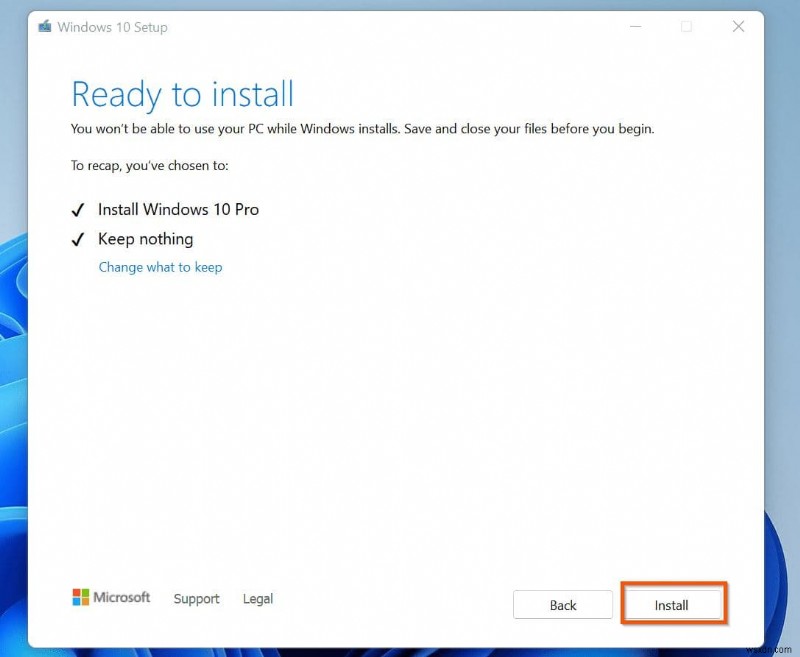Select the Keep nothing recap item
This screenshot has height=657, width=800.
pos(145,239)
